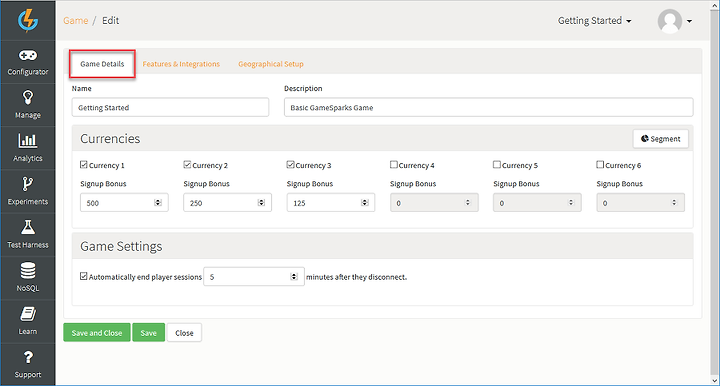The height and width of the screenshot is (386, 720).
Task: Open the Learn book icon
Action: 28,314
